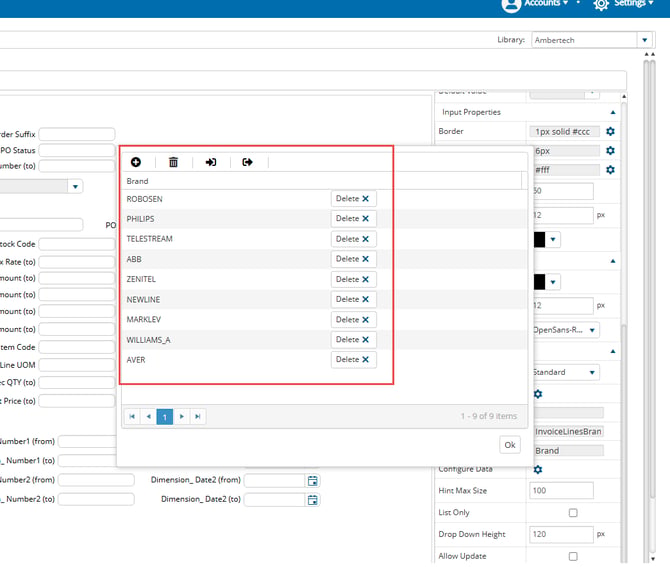Add a new brand row with plus icon
The height and width of the screenshot is (567, 670).
point(136,162)
